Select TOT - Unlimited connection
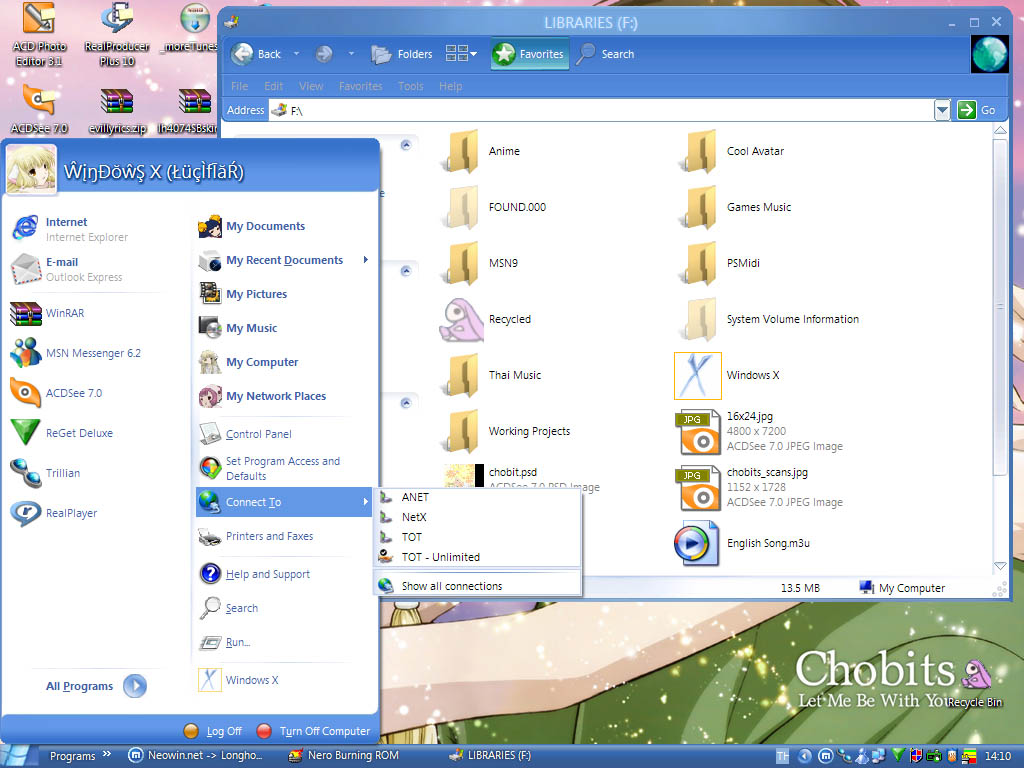Viewport: 1024px width, 768px height. click(x=440, y=557)
